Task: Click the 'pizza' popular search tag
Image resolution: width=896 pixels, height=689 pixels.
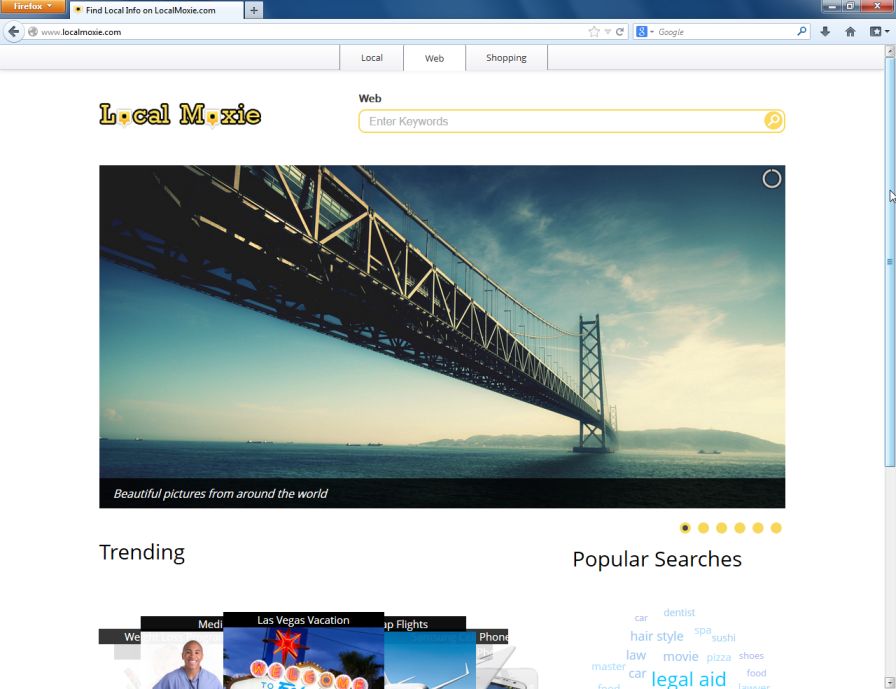Action: [719, 658]
